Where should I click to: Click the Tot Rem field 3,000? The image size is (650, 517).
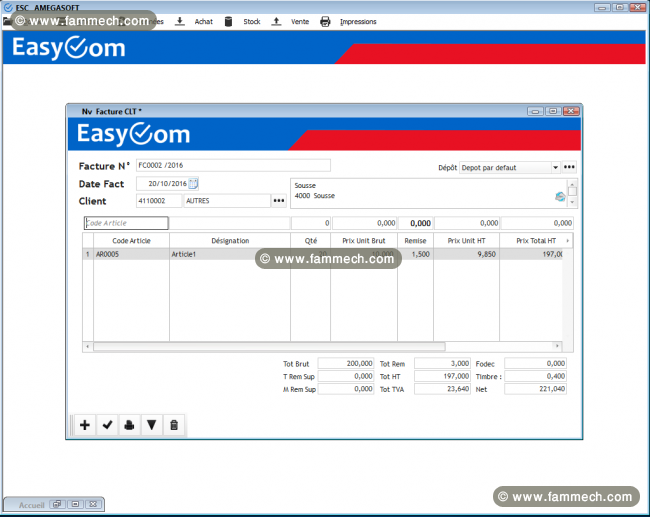tap(442, 364)
